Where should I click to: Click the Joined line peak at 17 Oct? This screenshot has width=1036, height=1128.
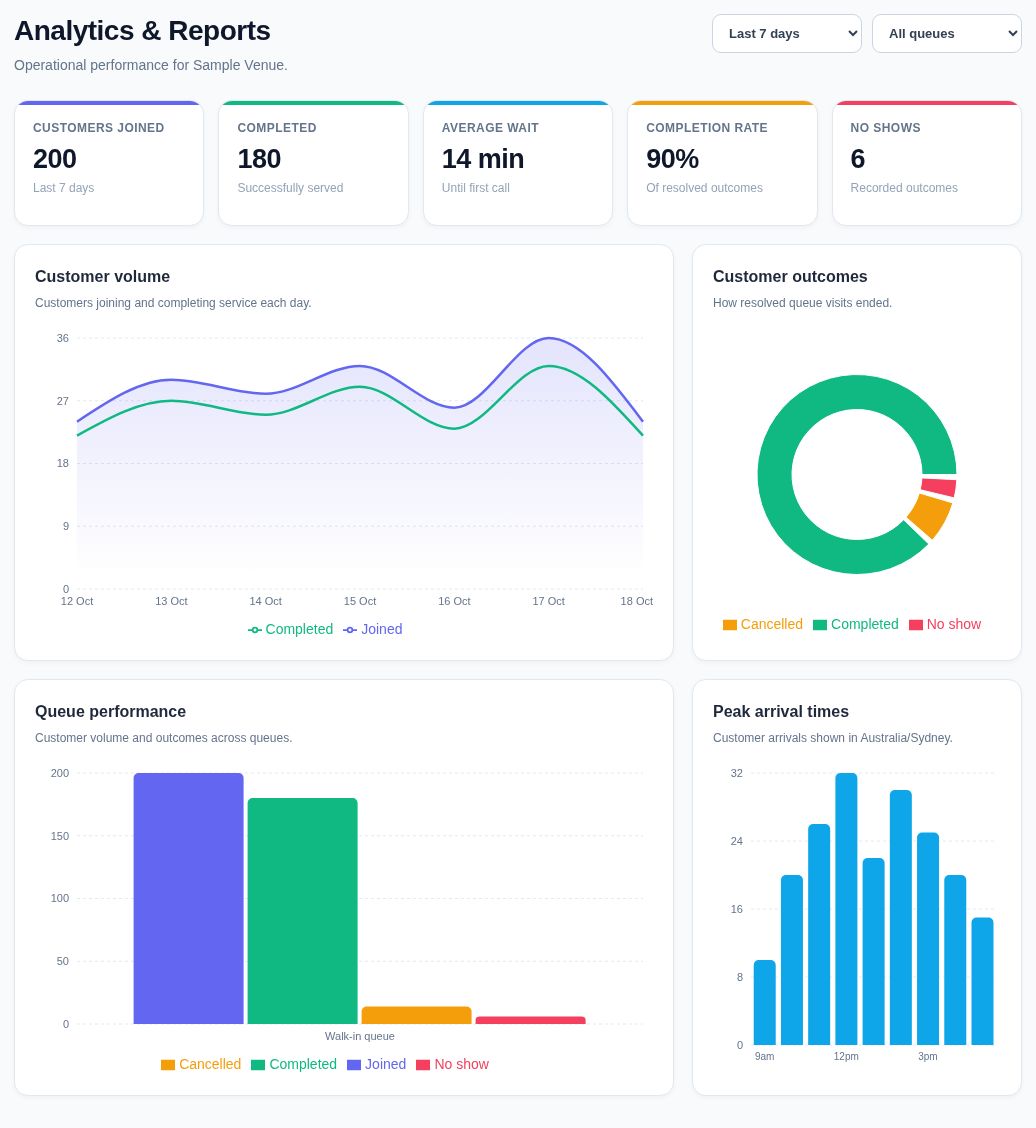[549, 338]
